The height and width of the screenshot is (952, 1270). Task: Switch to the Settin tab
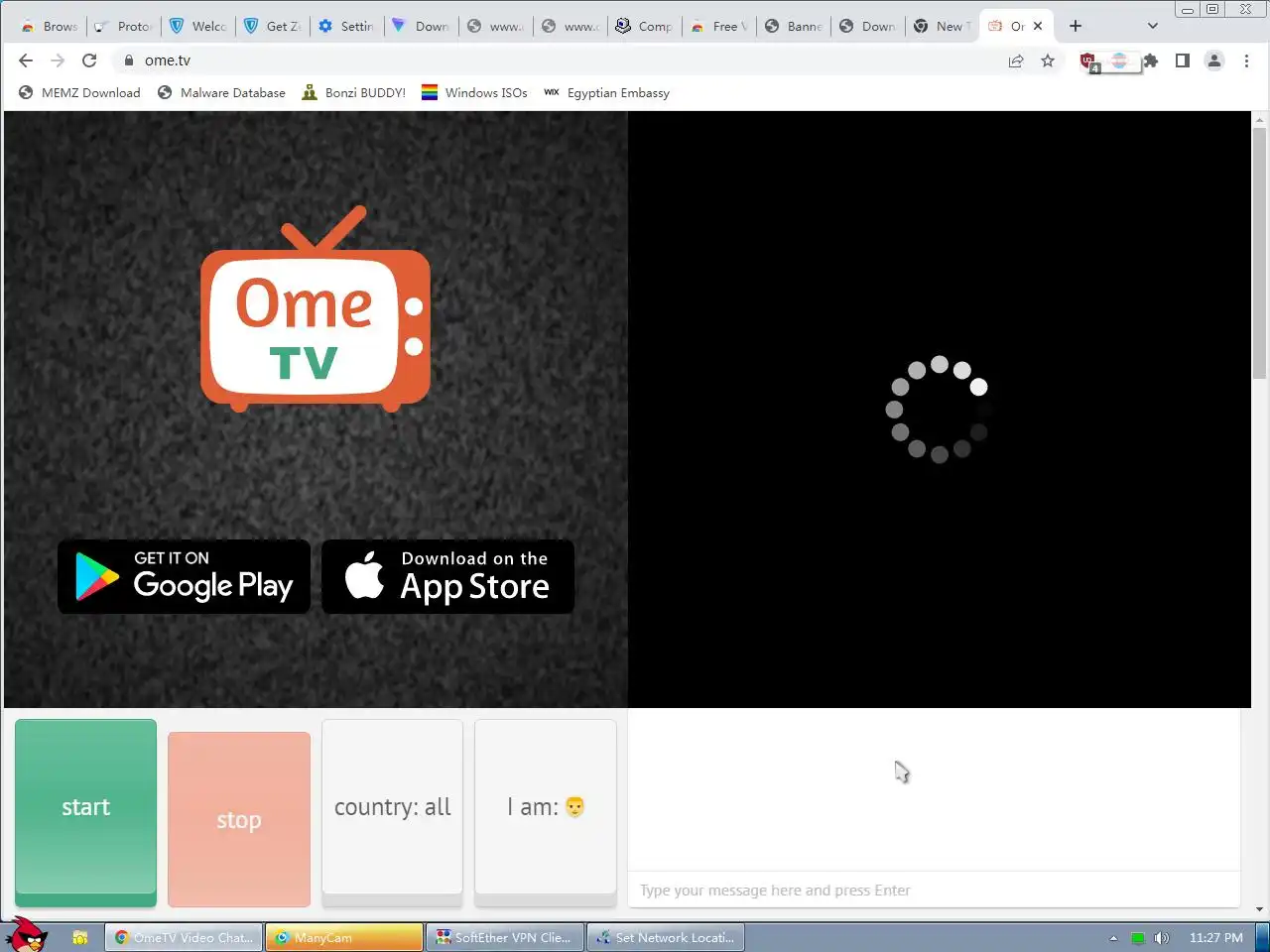coord(347,26)
